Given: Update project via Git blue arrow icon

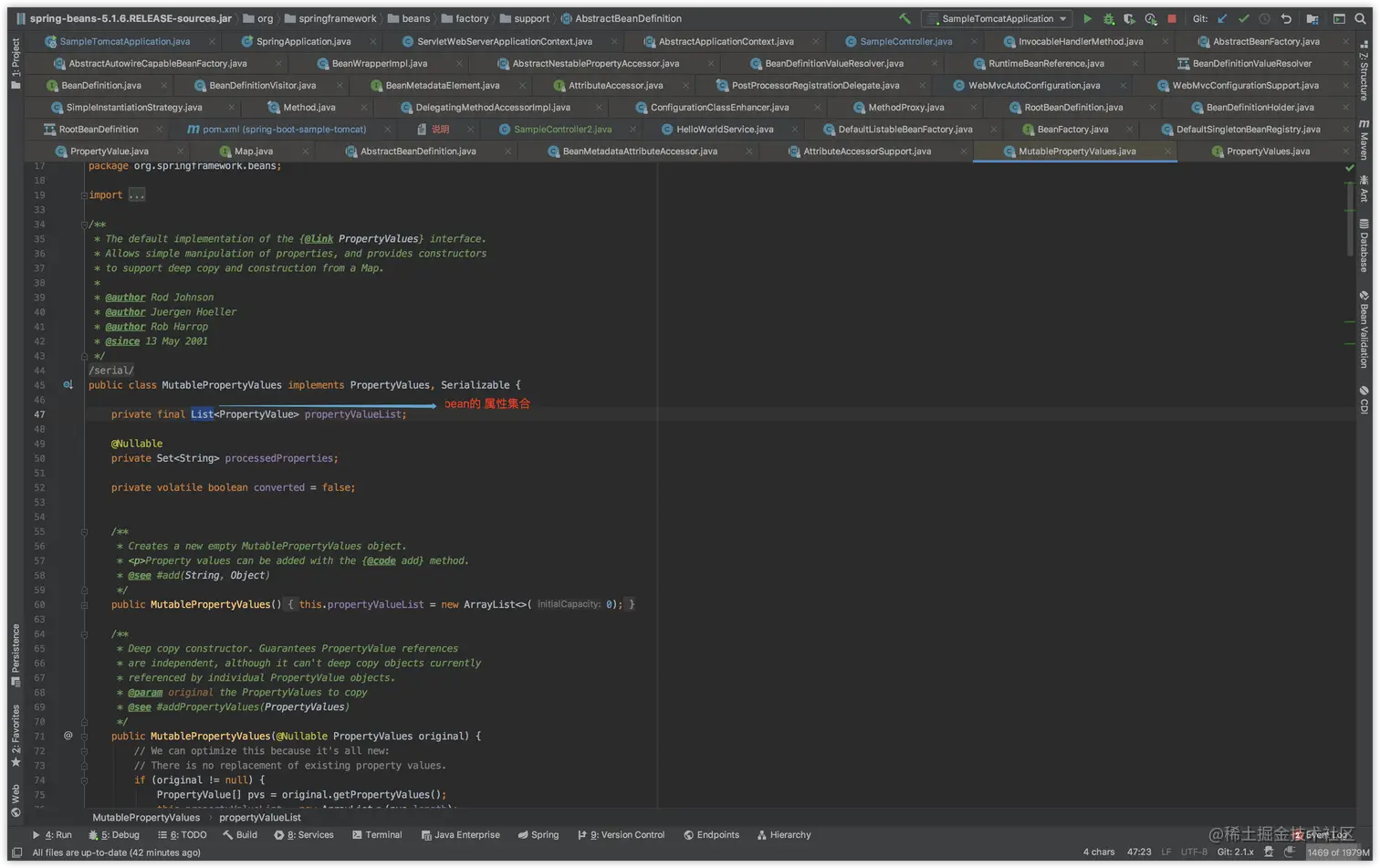Looking at the screenshot, I should pyautogui.click(x=1222, y=18).
